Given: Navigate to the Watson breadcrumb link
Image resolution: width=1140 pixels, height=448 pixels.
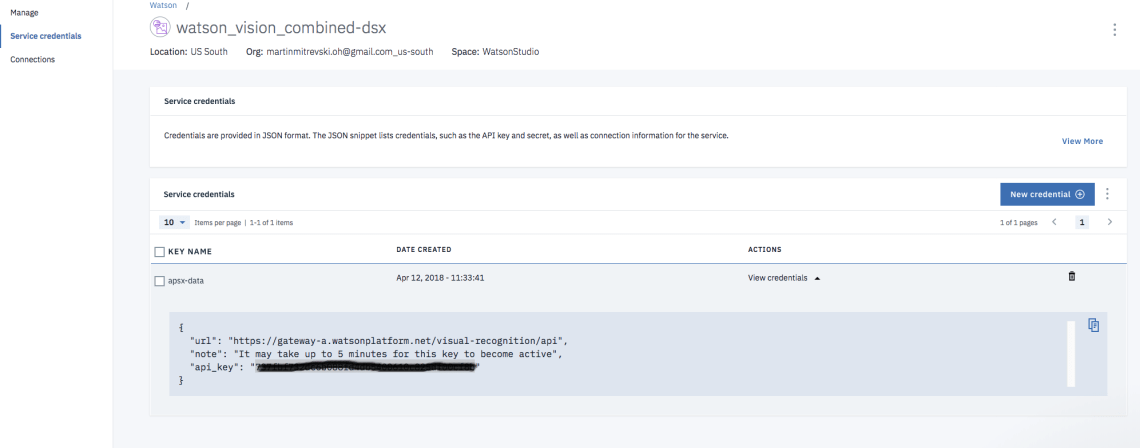Looking at the screenshot, I should [x=162, y=6].
